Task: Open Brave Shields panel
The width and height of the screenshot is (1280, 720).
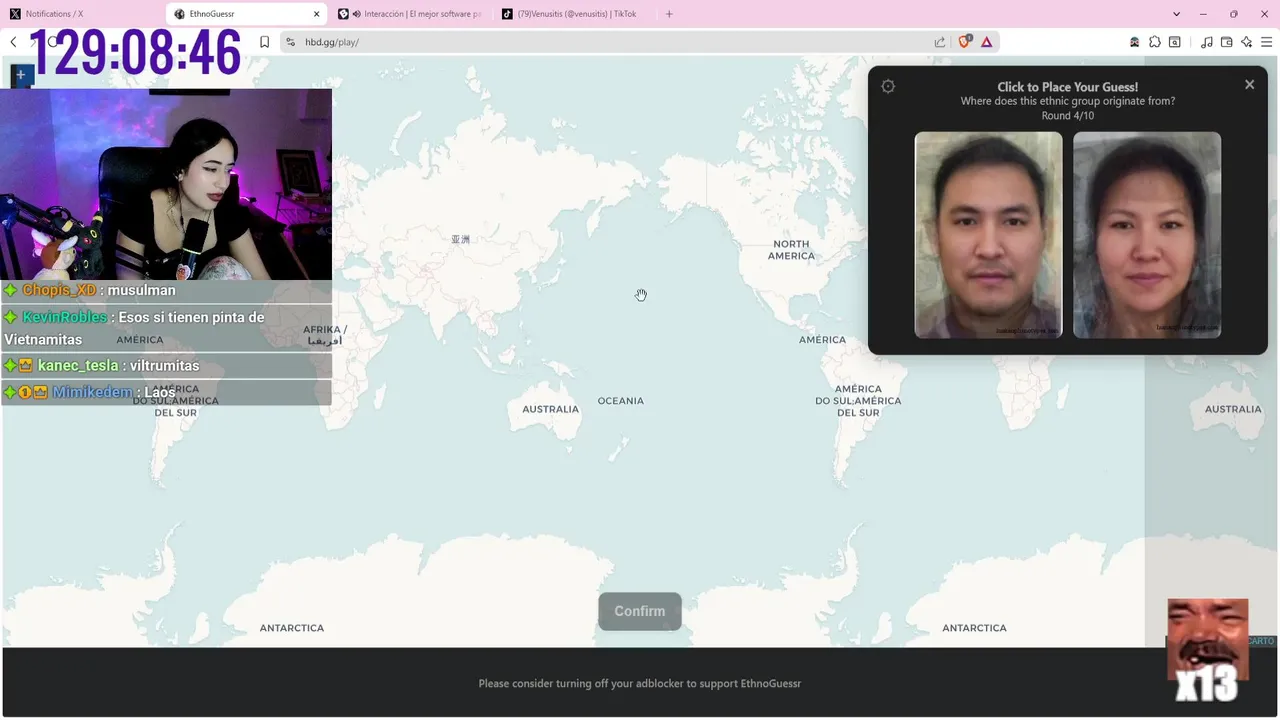Action: pos(965,42)
